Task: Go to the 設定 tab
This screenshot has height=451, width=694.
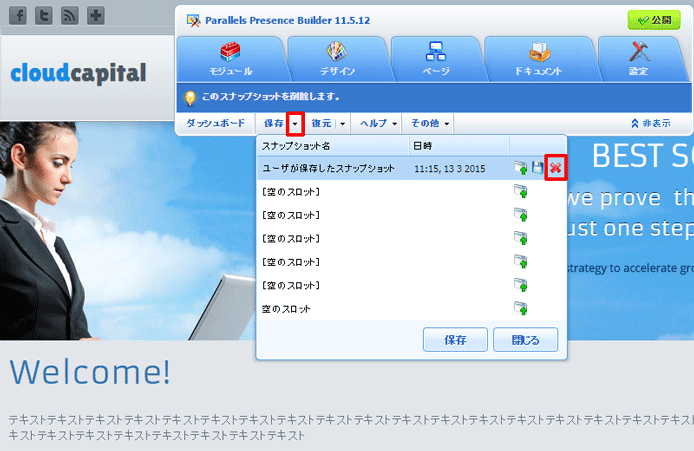Action: [x=638, y=60]
